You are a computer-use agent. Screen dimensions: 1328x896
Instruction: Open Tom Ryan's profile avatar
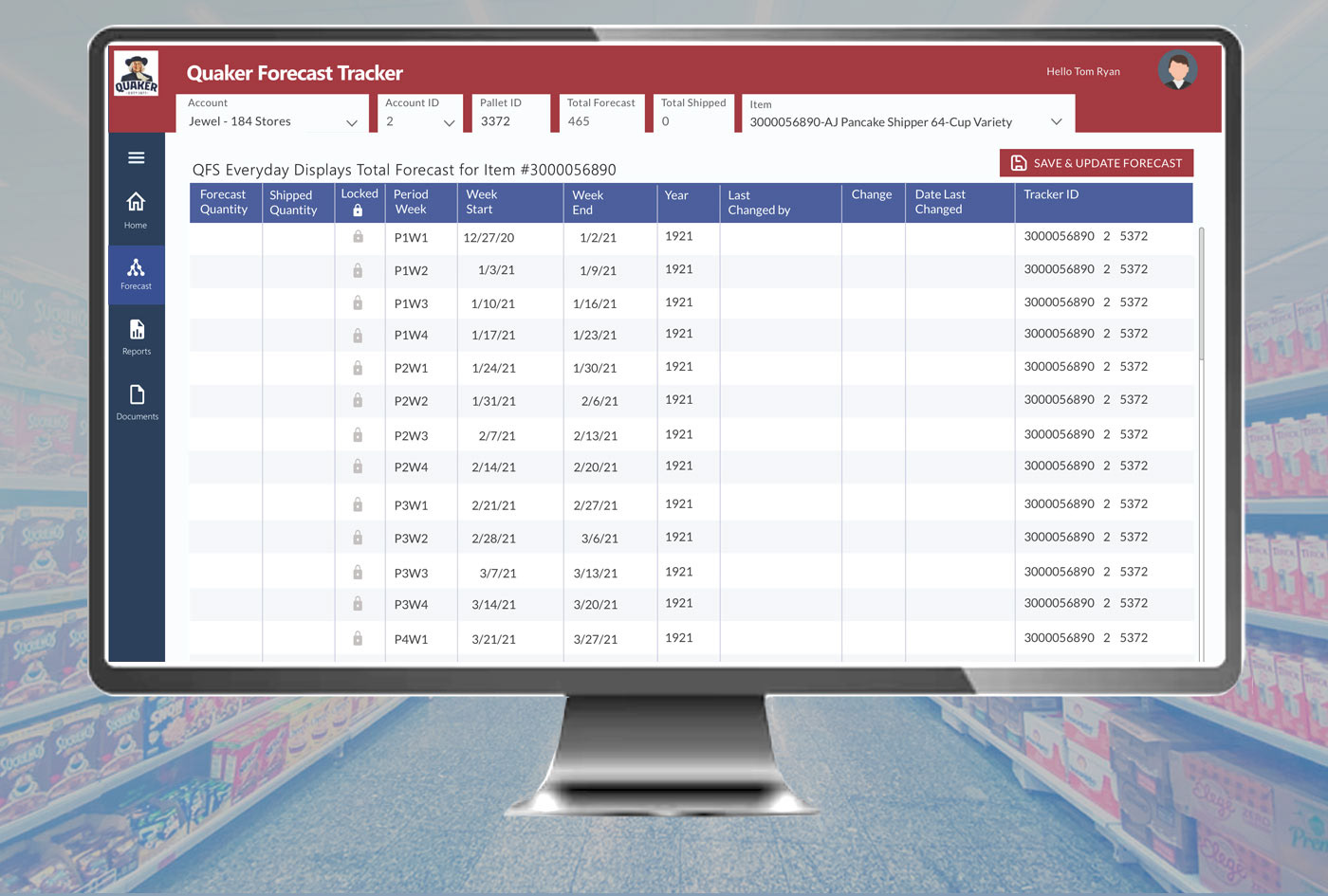(x=1177, y=70)
